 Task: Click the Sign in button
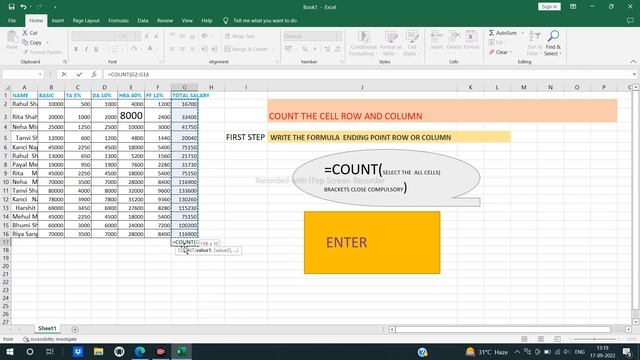pos(549,7)
